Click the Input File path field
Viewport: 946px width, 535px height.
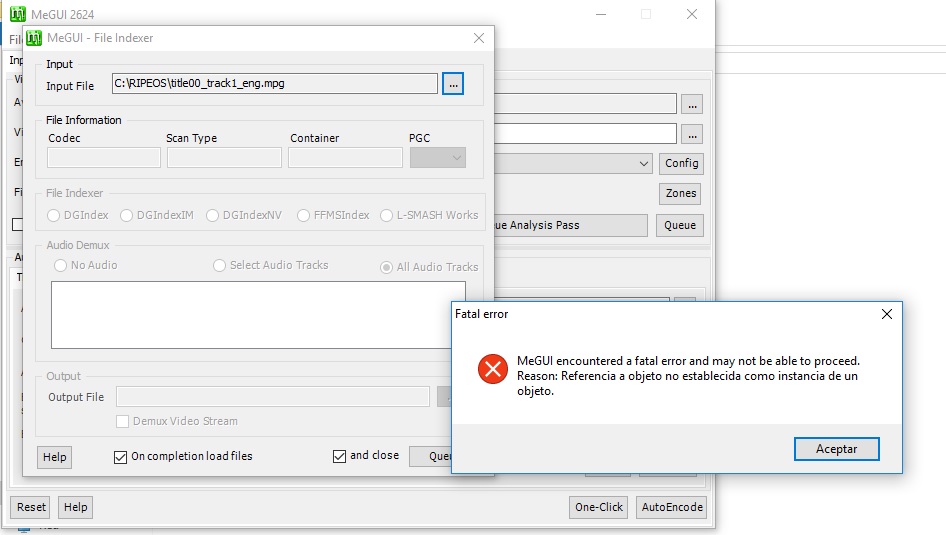click(x=275, y=83)
